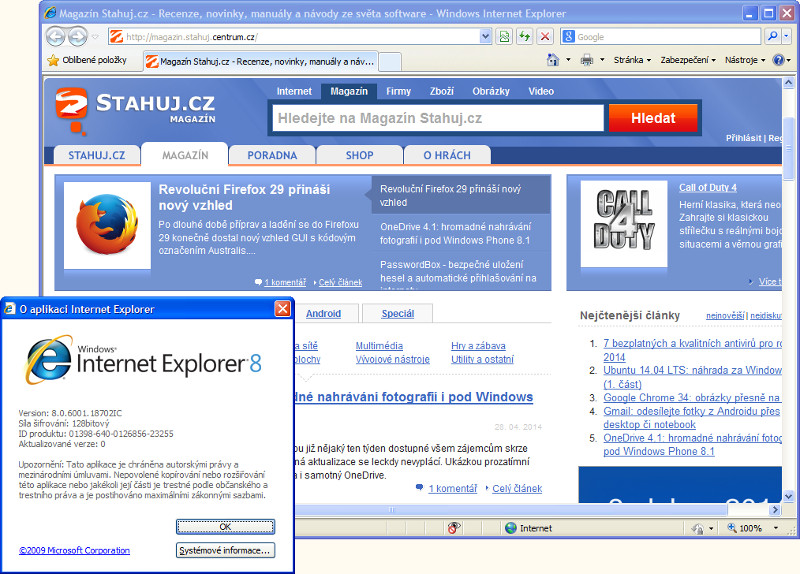Run the search with the magnifier icon

[772, 36]
